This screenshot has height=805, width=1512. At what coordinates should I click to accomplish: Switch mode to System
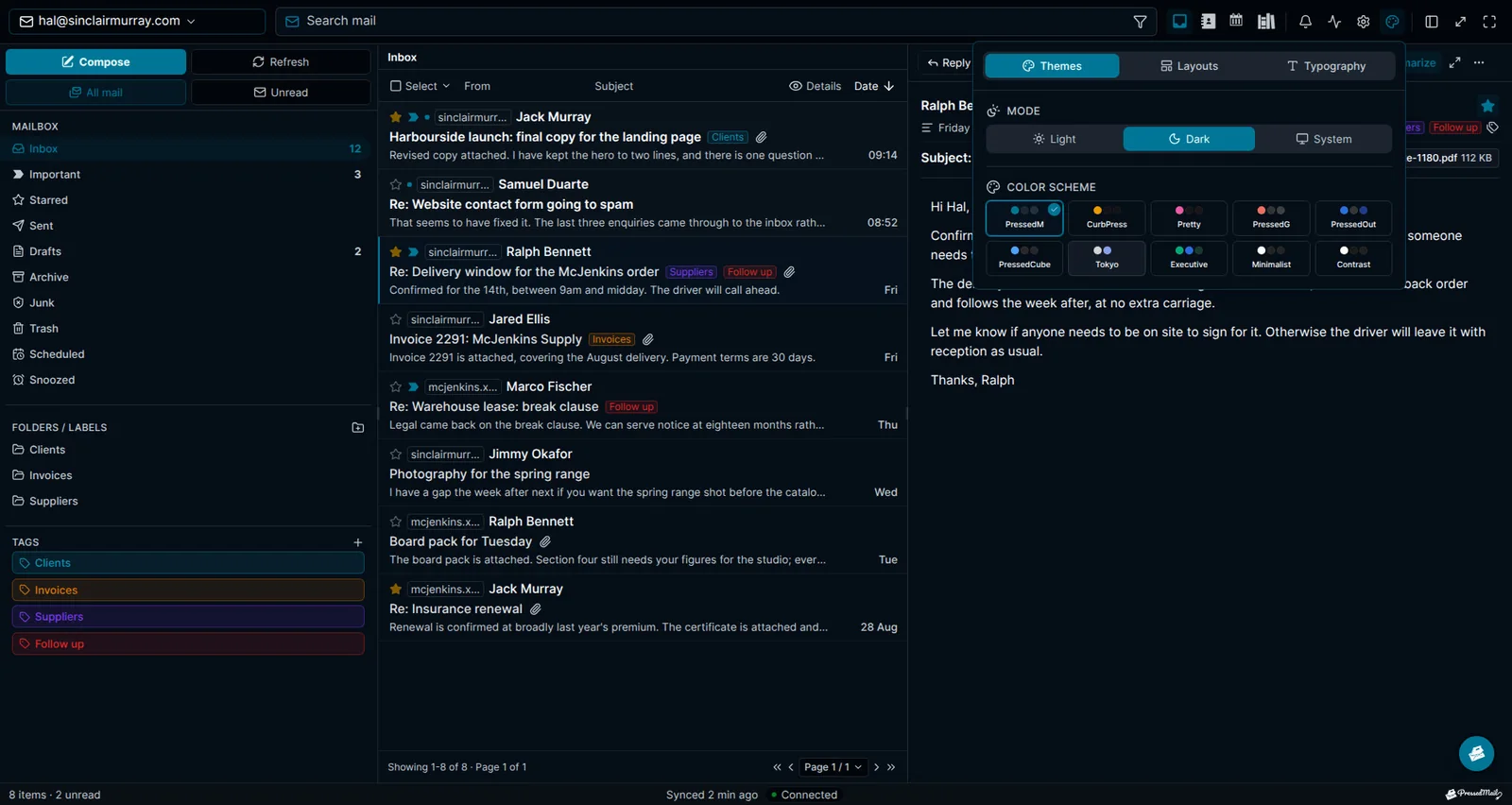pyautogui.click(x=1323, y=139)
